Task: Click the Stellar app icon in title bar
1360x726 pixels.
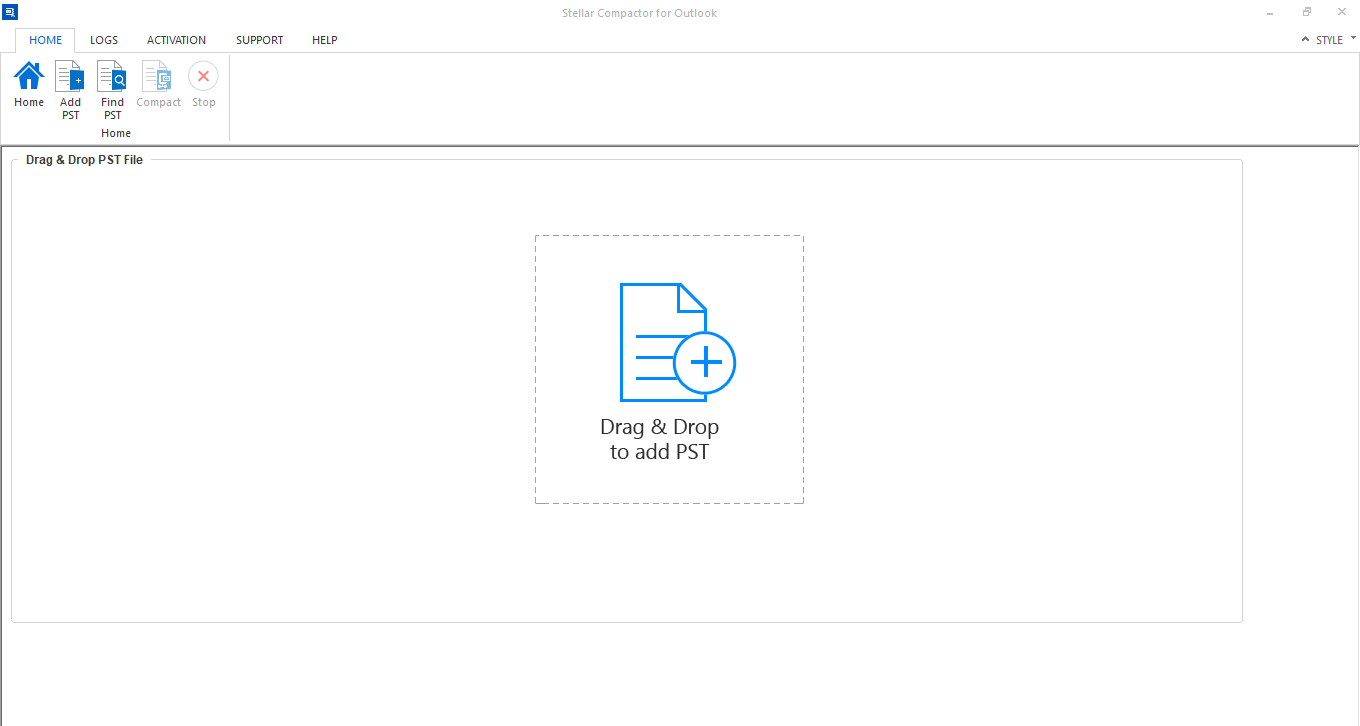Action: coord(10,12)
